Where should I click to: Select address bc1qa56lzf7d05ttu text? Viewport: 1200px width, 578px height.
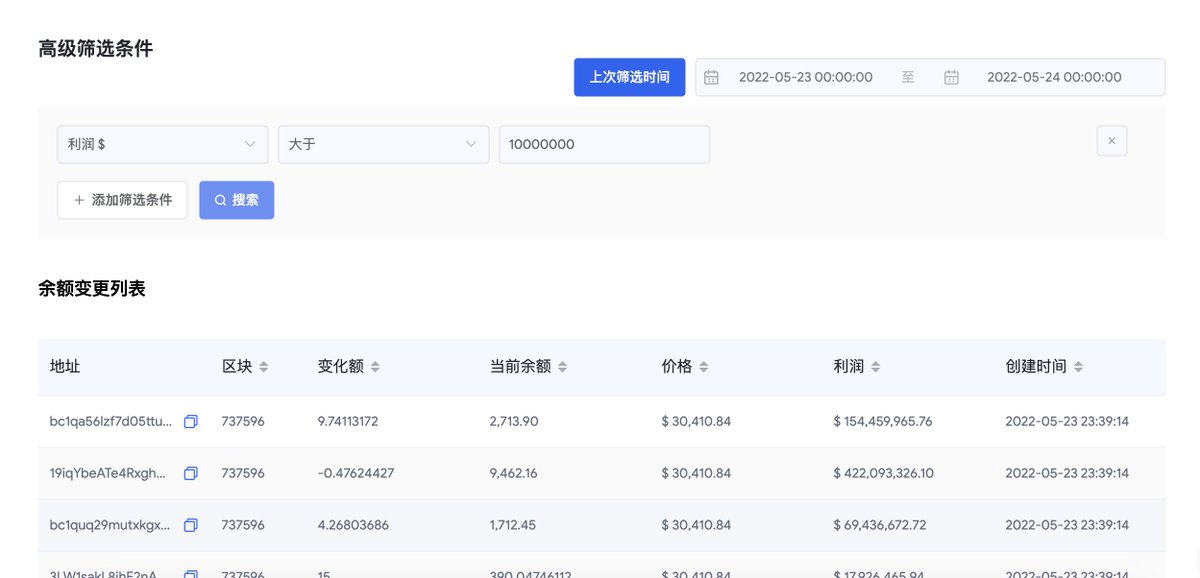coord(111,422)
